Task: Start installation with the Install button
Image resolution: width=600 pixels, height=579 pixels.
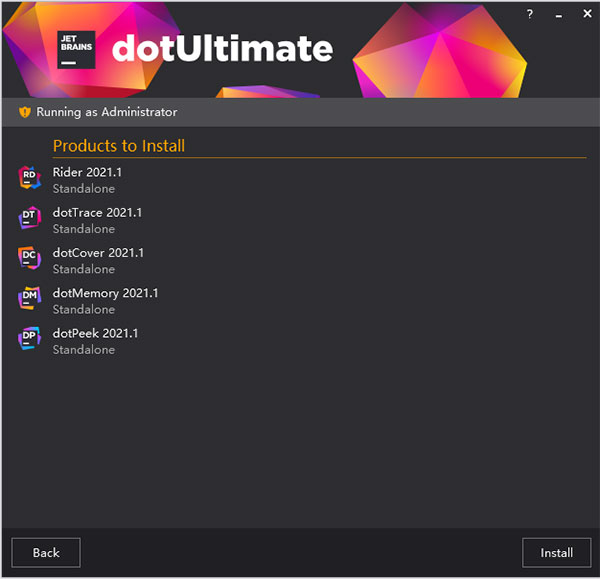Action: click(x=556, y=553)
